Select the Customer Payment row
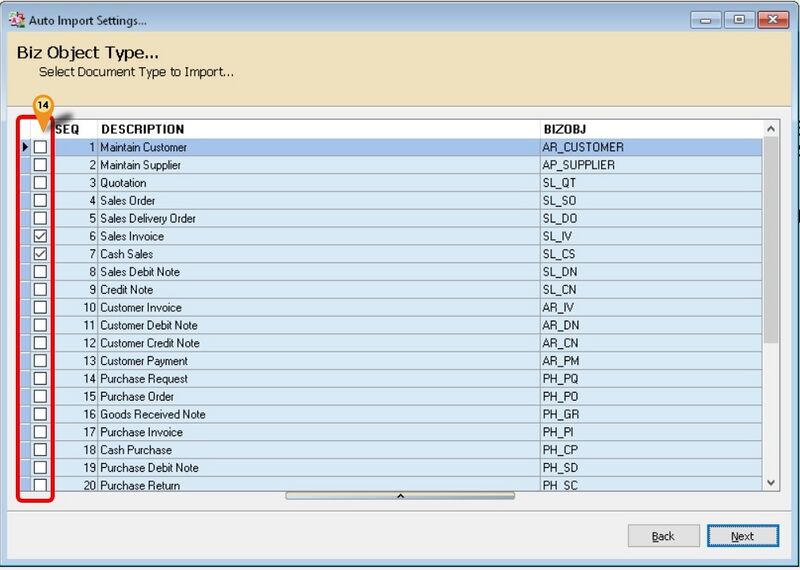The height and width of the screenshot is (570, 800). (144, 361)
